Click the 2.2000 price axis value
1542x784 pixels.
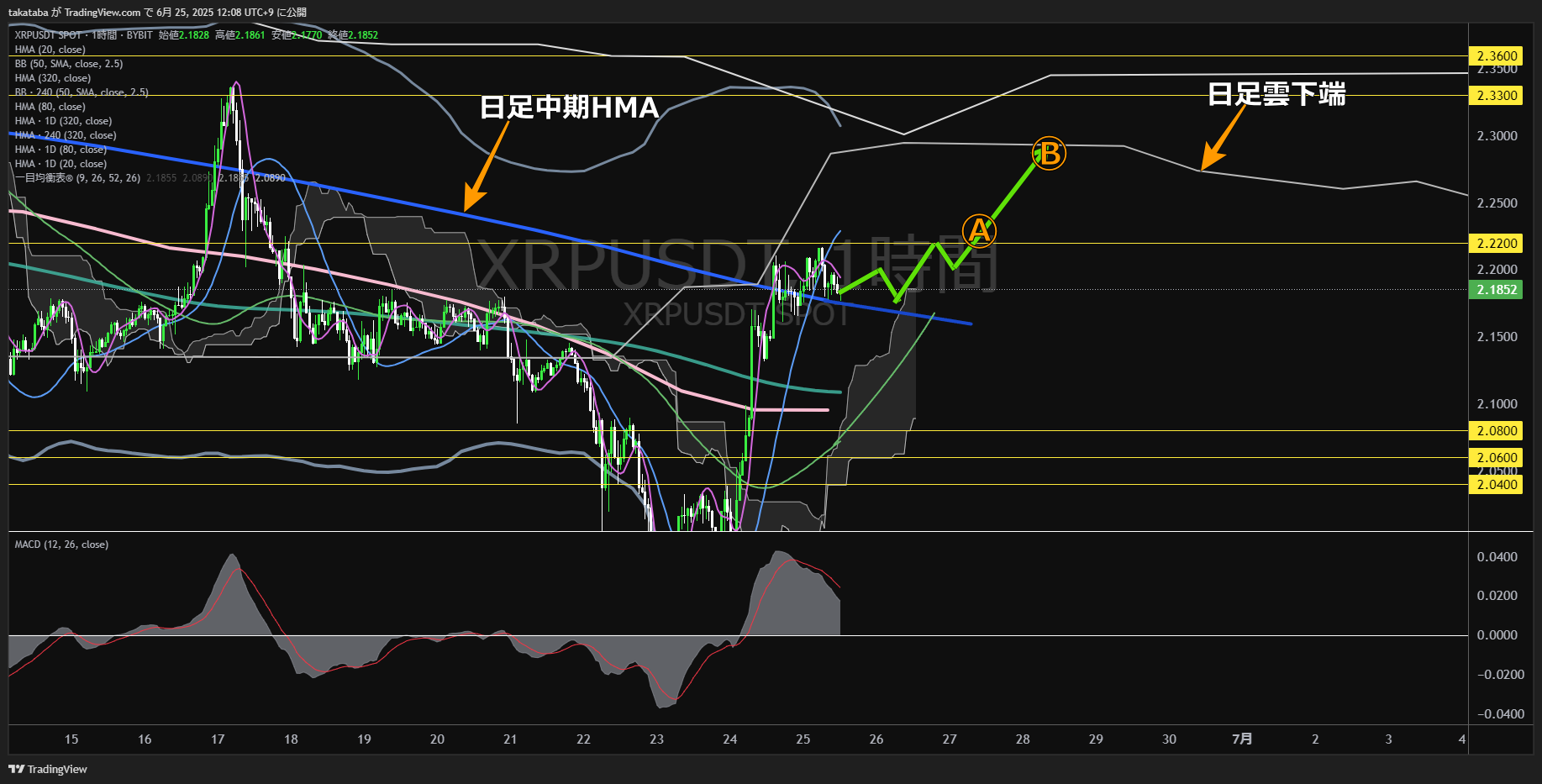coord(1497,270)
